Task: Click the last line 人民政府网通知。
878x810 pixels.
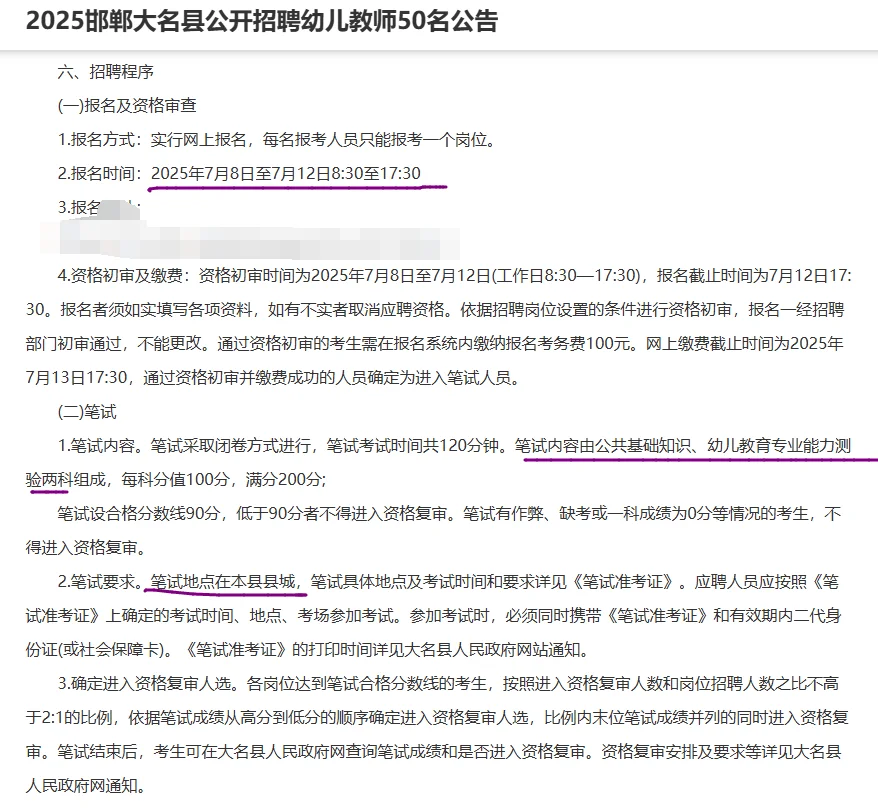Action: click(87, 786)
